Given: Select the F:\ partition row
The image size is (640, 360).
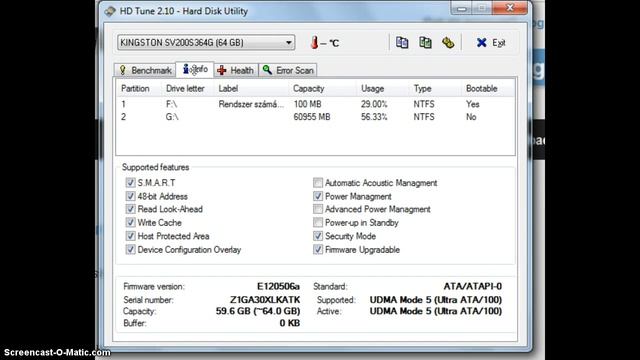Looking at the screenshot, I should [x=315, y=104].
